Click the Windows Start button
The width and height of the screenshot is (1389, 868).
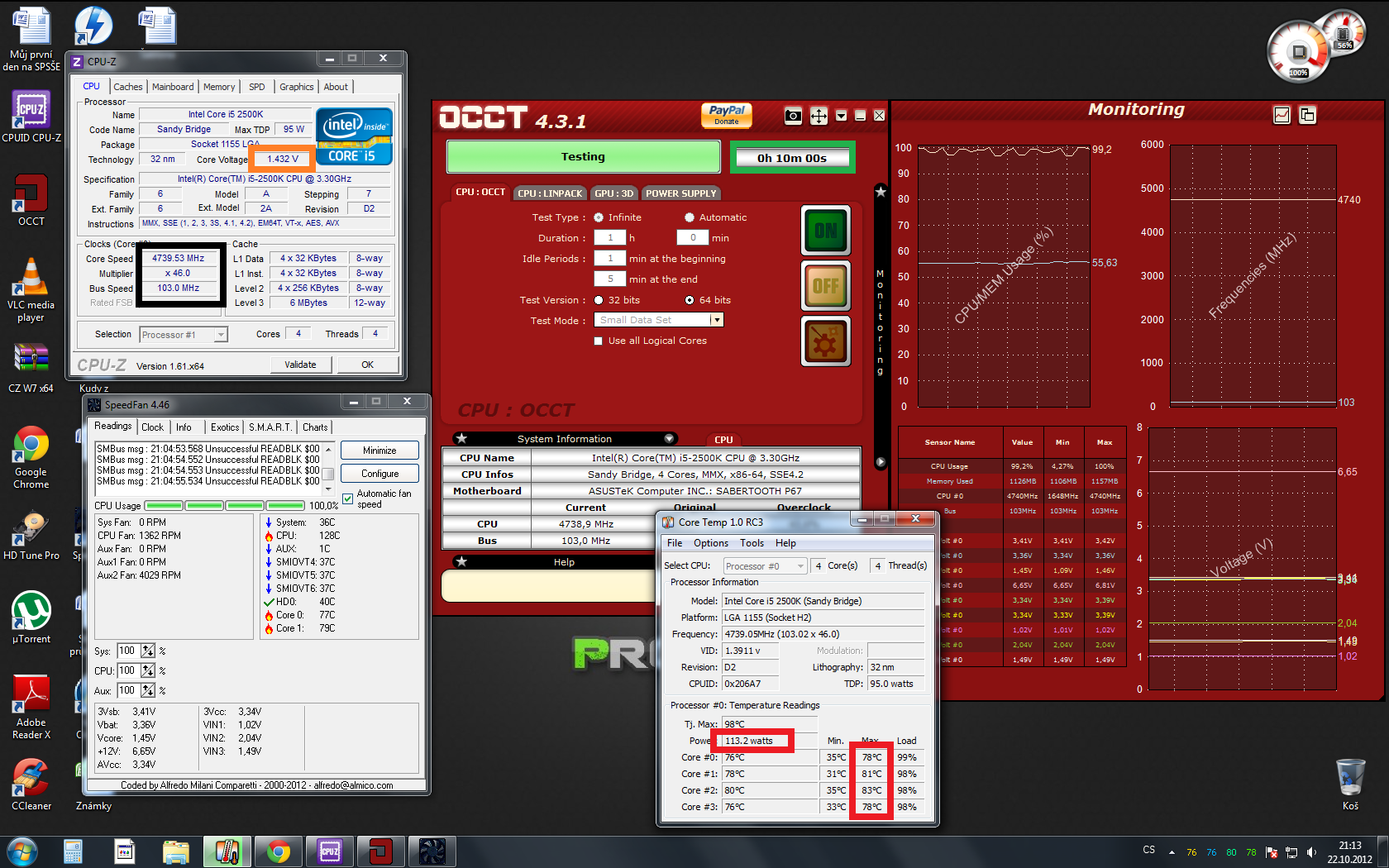click(21, 851)
